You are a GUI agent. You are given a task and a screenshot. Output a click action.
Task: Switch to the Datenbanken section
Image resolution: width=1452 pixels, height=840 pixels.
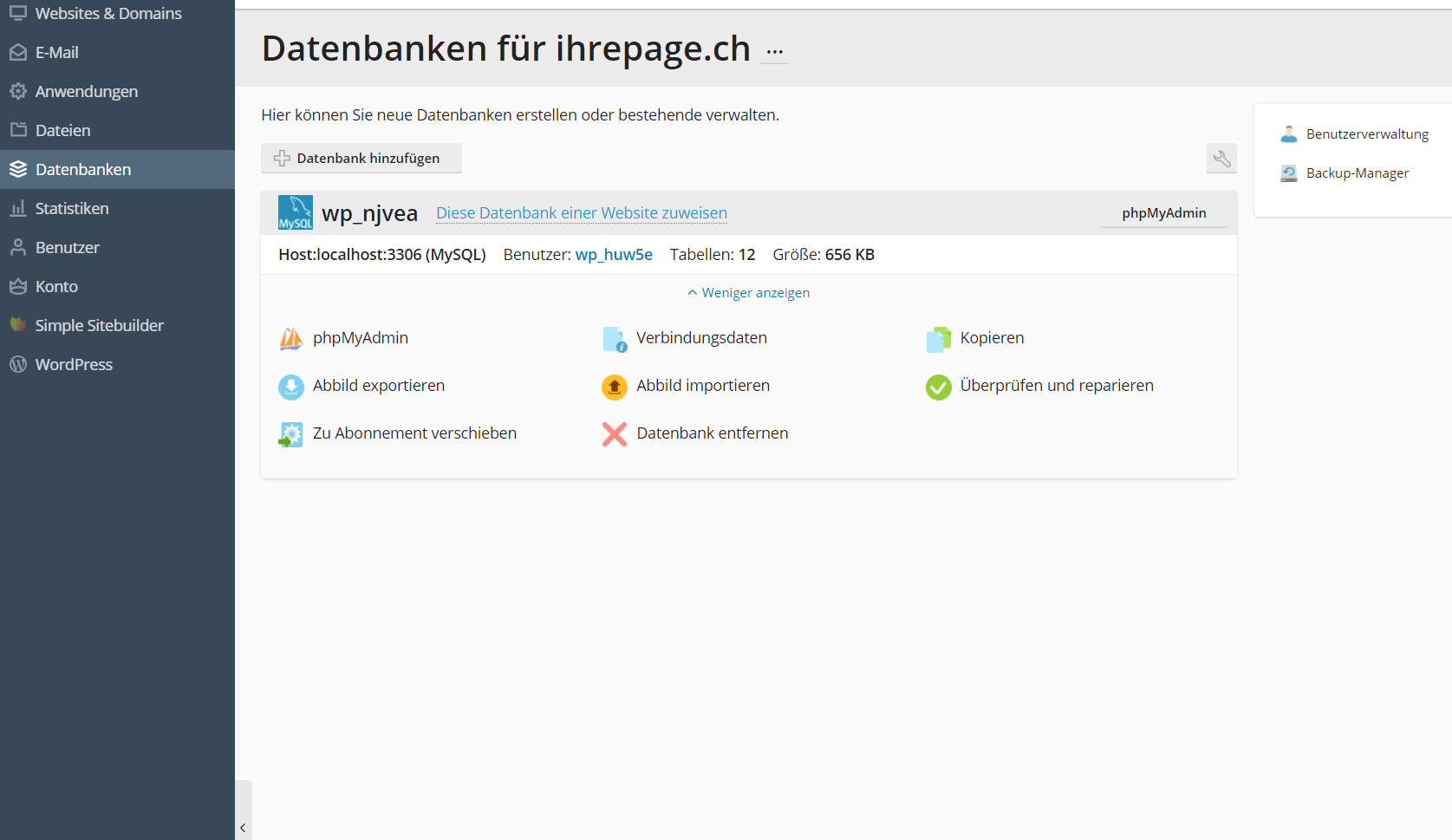[82, 169]
